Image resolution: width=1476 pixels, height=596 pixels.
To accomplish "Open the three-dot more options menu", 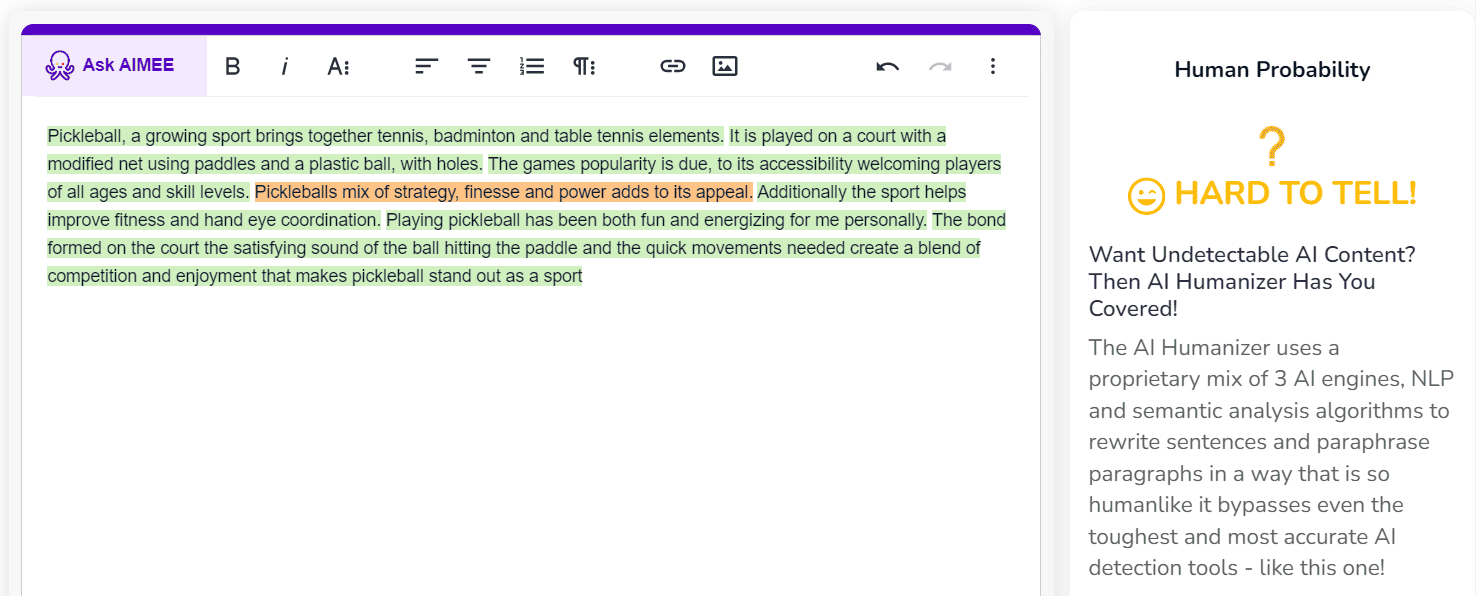I will click(x=992, y=66).
